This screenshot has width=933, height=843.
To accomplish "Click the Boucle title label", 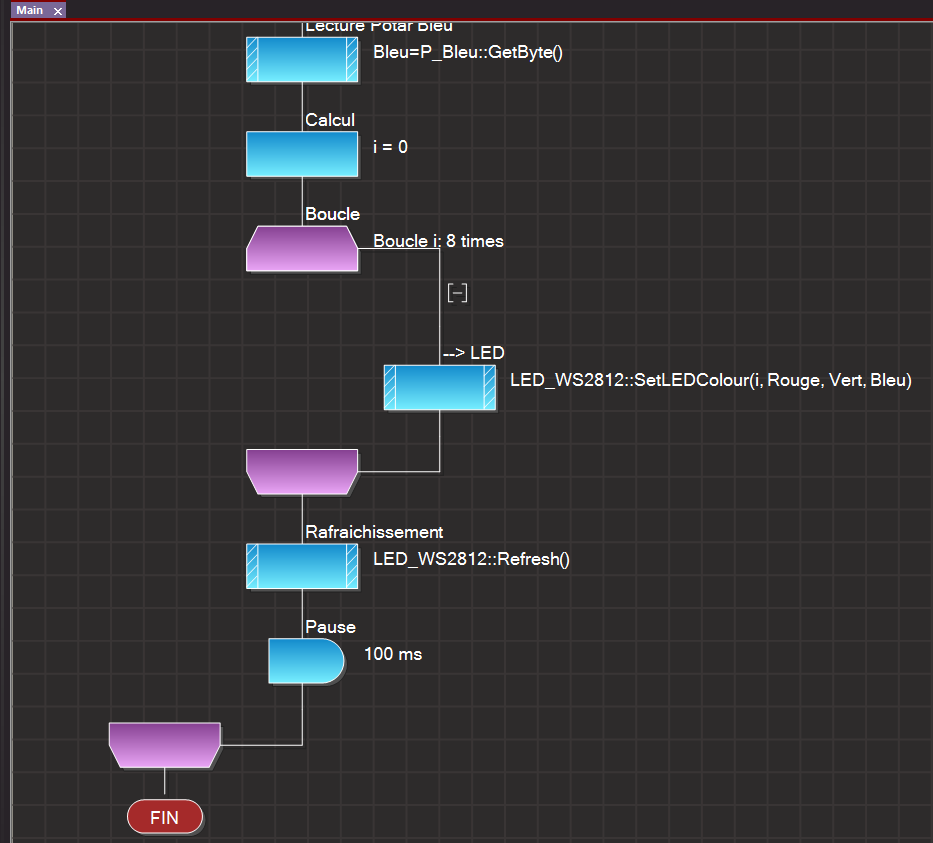I will [x=332, y=214].
